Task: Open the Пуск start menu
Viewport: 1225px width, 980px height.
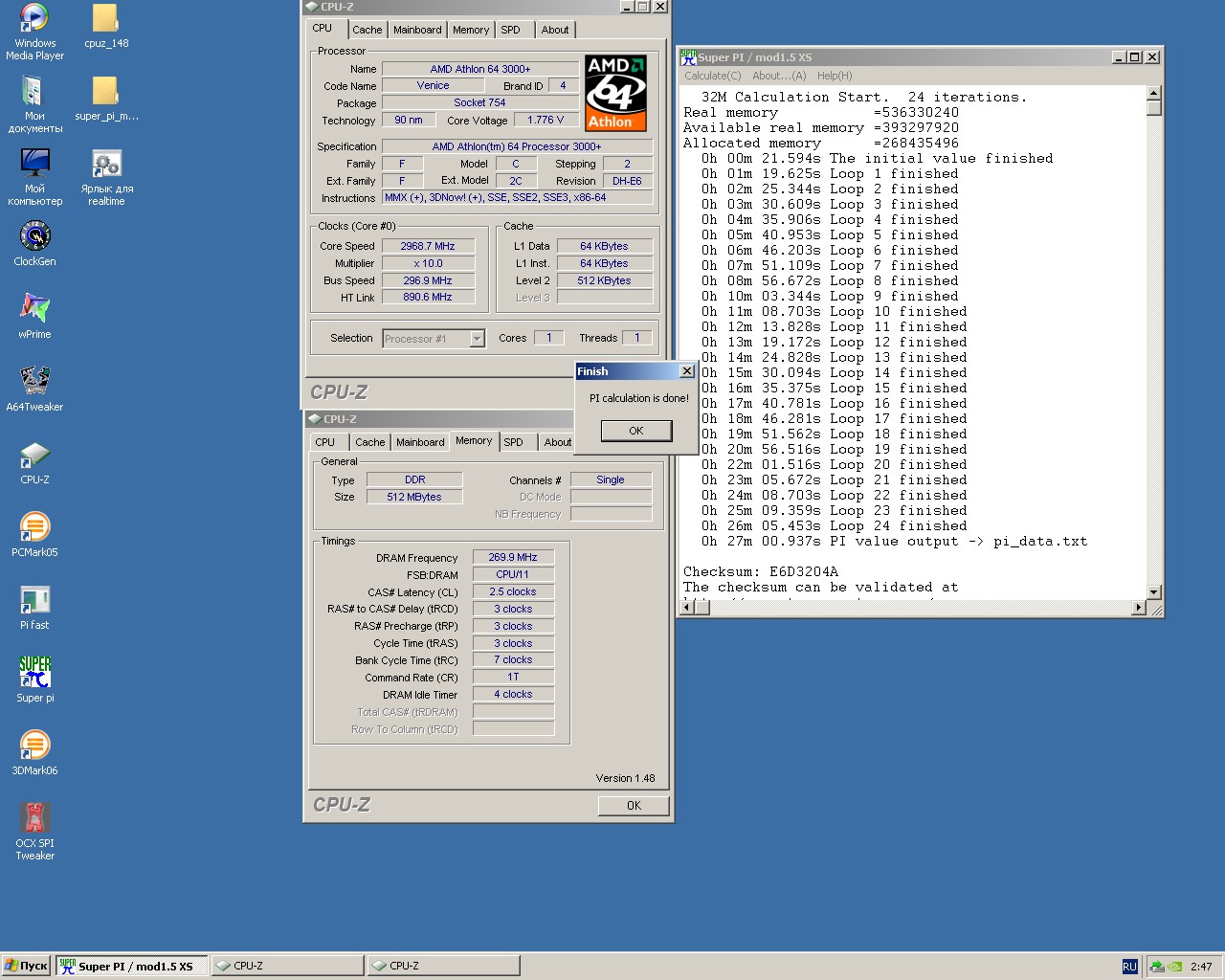Action: pyautogui.click(x=26, y=966)
